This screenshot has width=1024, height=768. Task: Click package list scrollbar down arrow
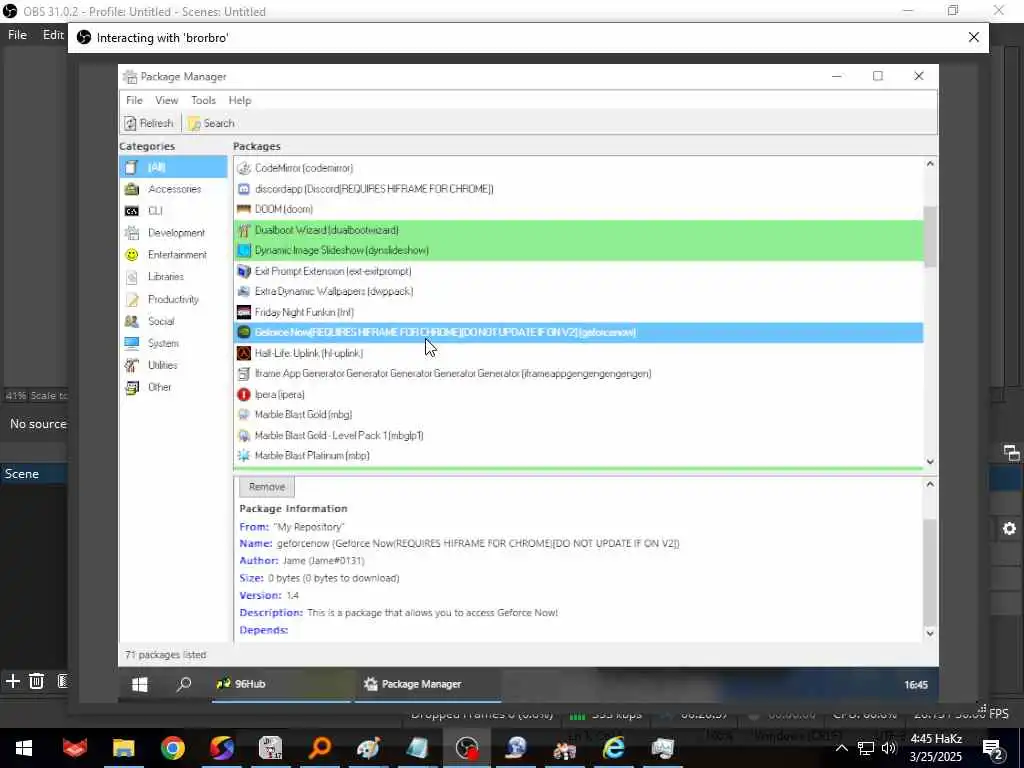[x=930, y=462]
